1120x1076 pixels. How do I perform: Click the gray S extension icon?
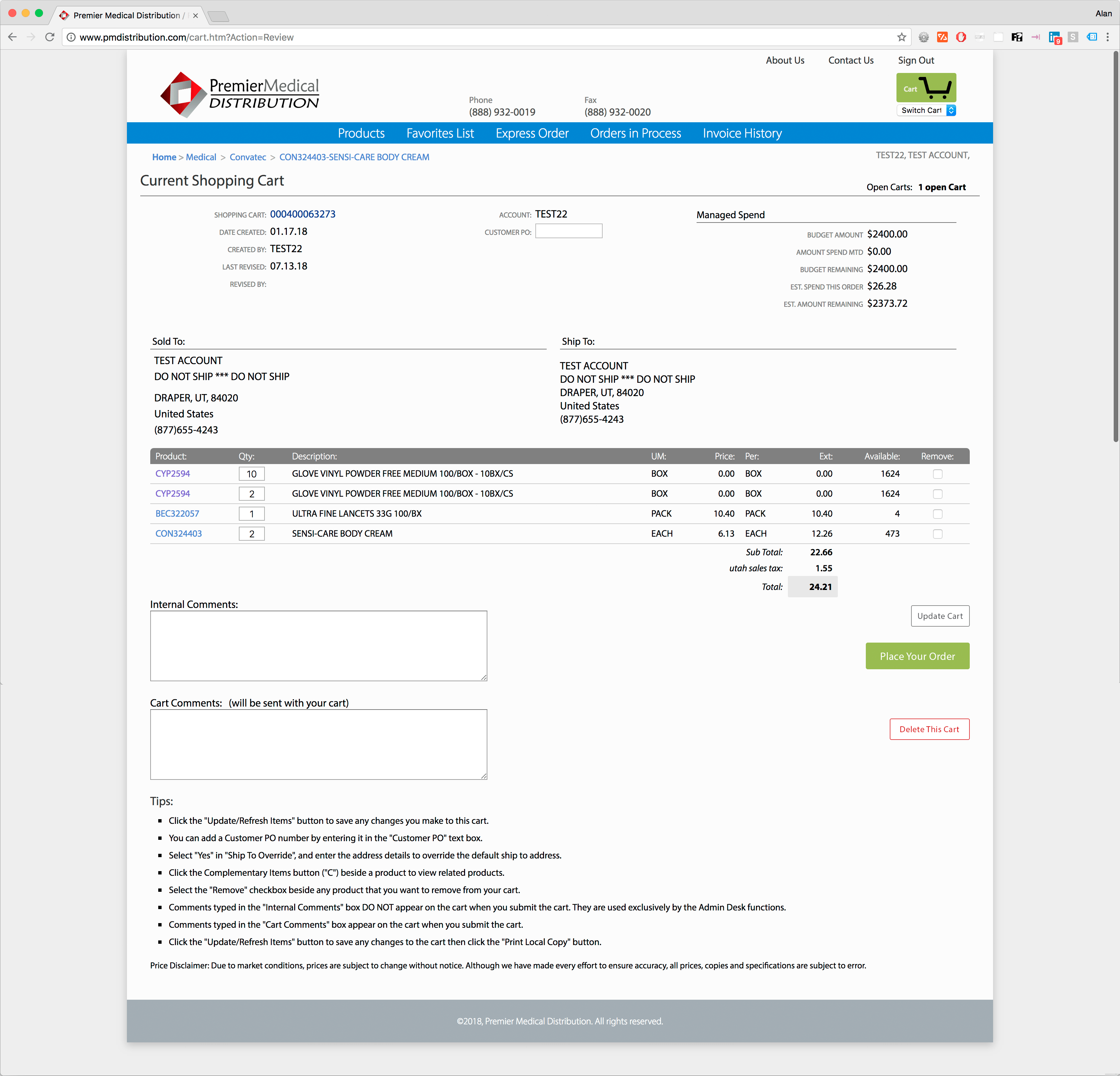pyautogui.click(x=1073, y=37)
